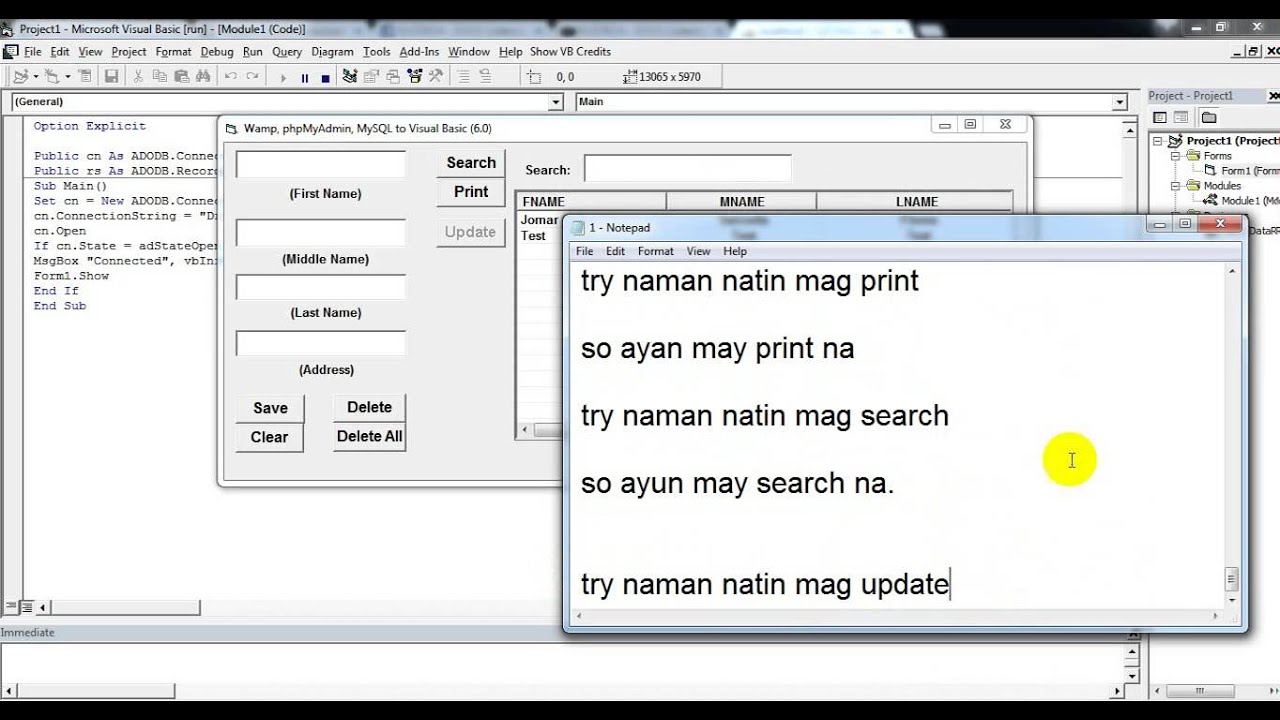
Task: Click the Find binoculars toolbar icon
Action: (x=203, y=76)
